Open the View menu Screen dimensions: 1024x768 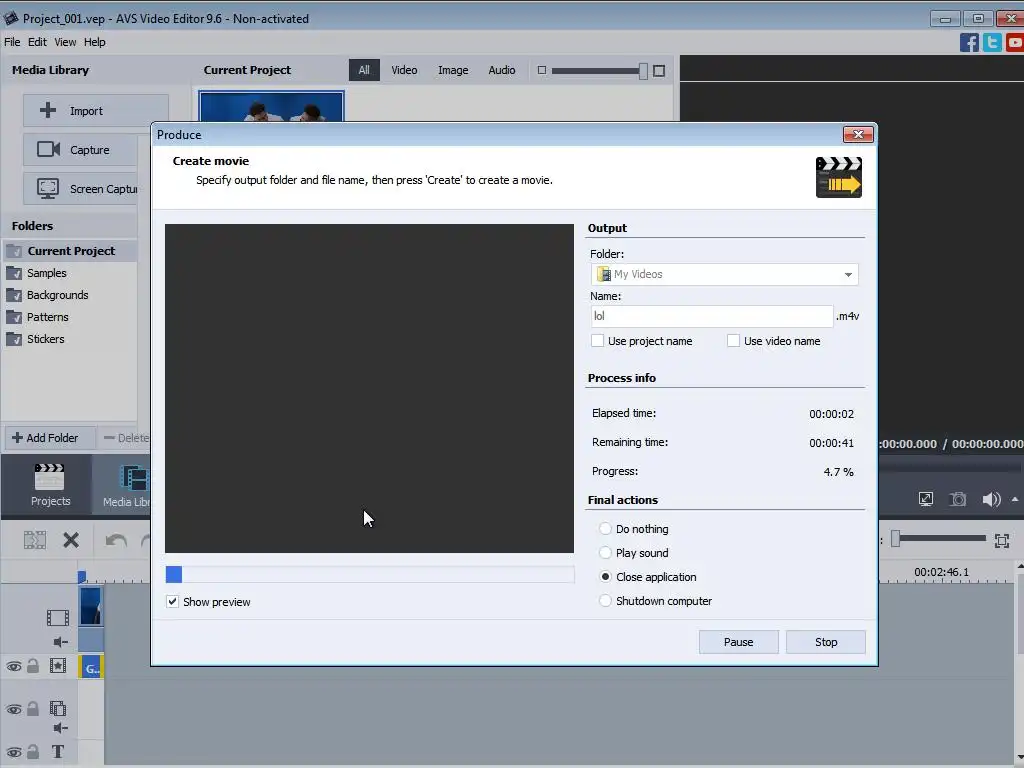[65, 42]
